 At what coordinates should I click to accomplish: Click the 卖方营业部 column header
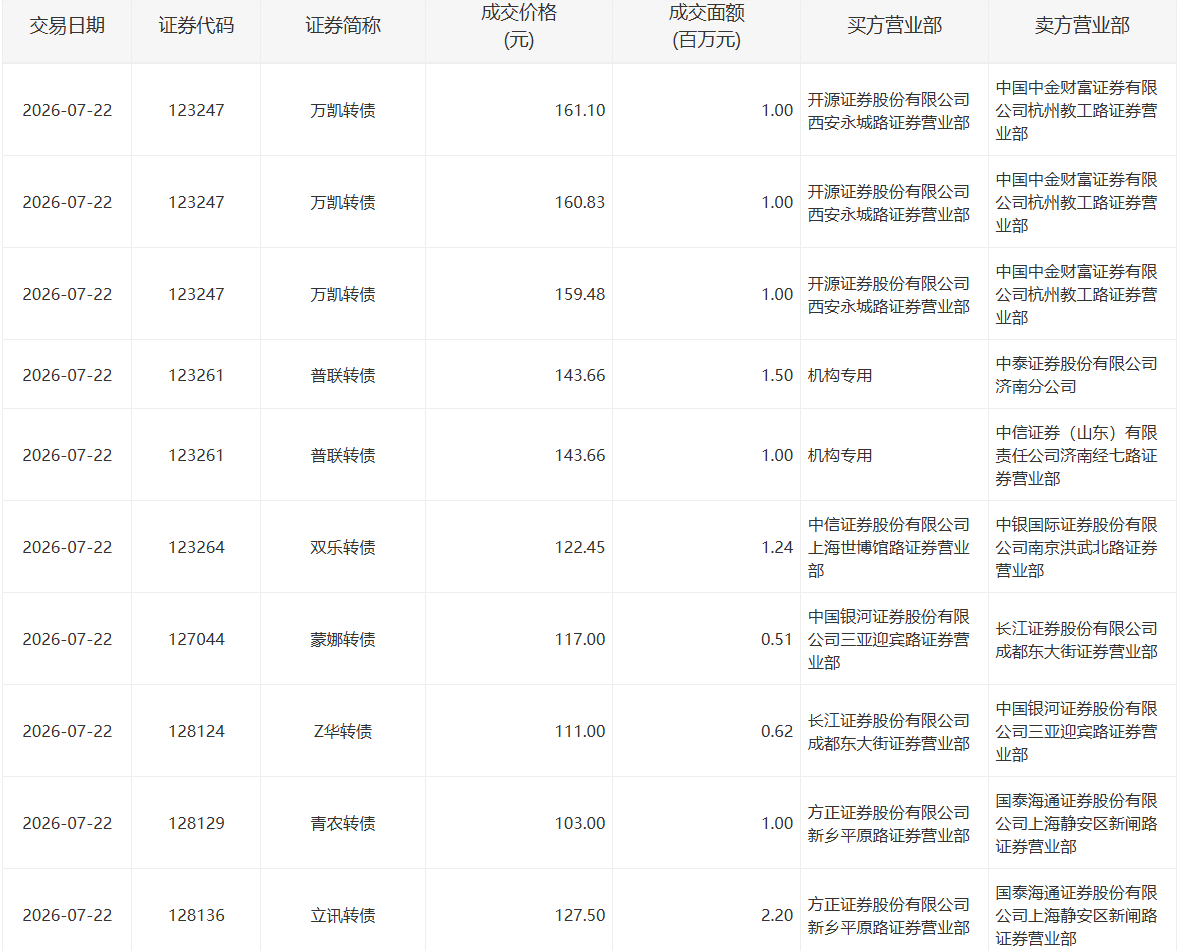[1082, 26]
